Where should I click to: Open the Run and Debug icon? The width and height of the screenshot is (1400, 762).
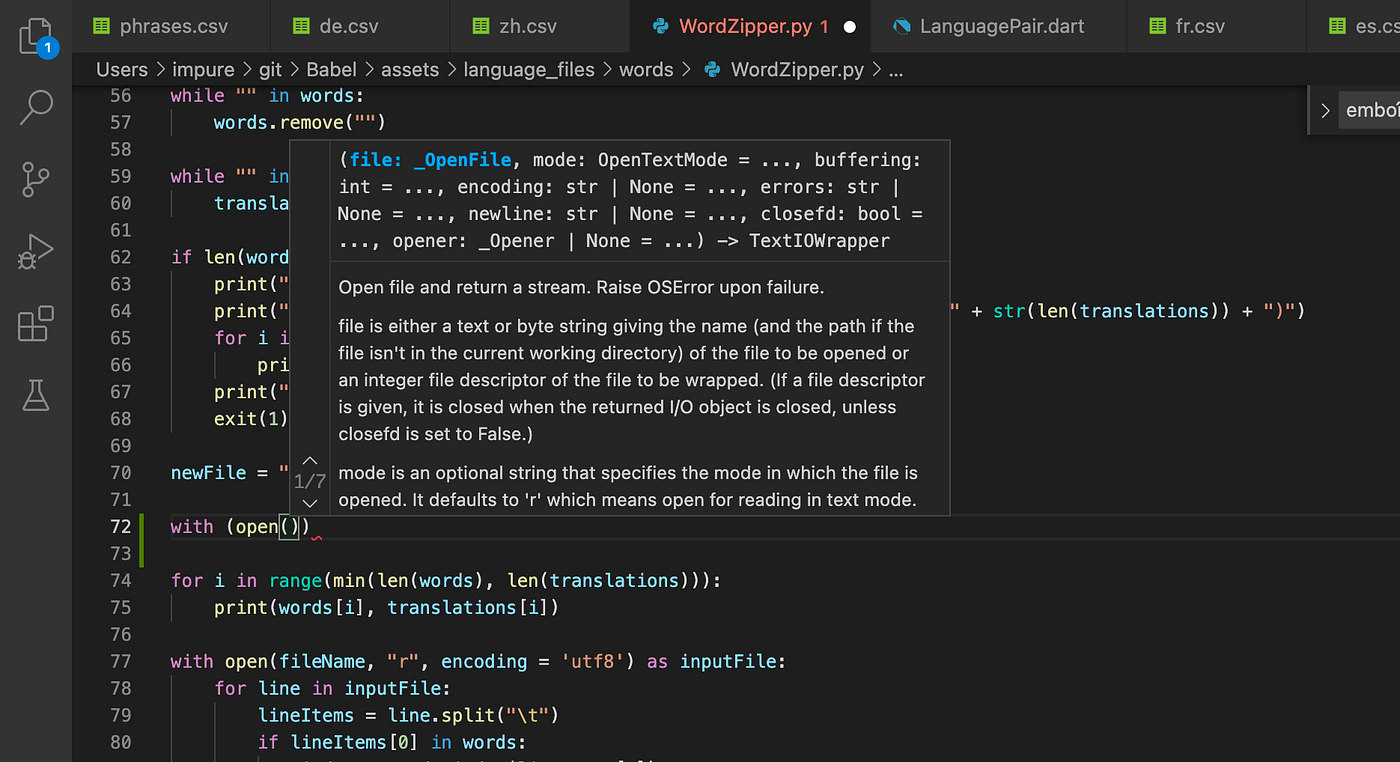click(x=36, y=252)
